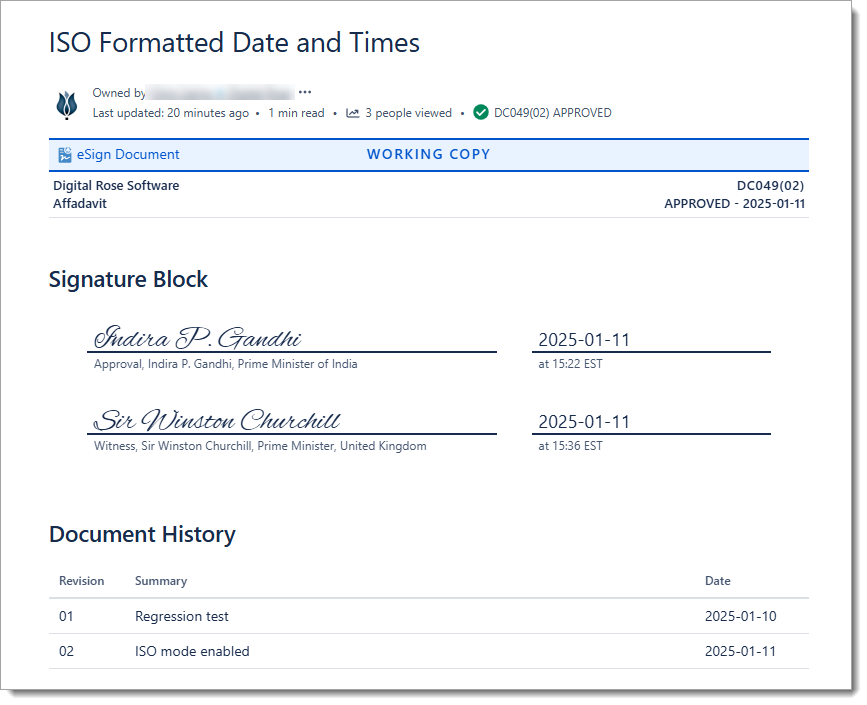Open the 3 people viewed analytics
The height and width of the screenshot is (705, 867).
(408, 113)
